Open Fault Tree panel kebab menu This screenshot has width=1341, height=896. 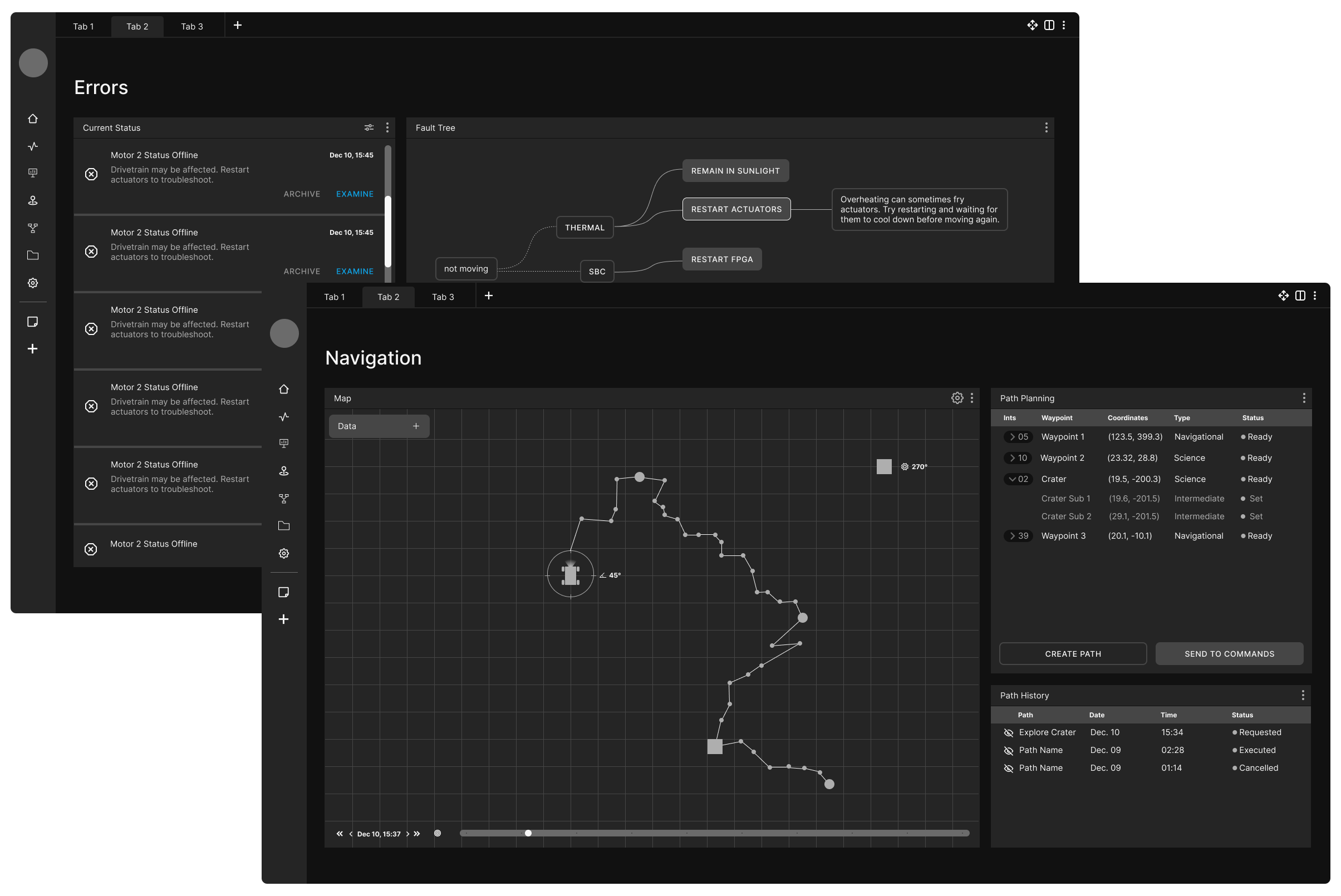pyautogui.click(x=1046, y=127)
